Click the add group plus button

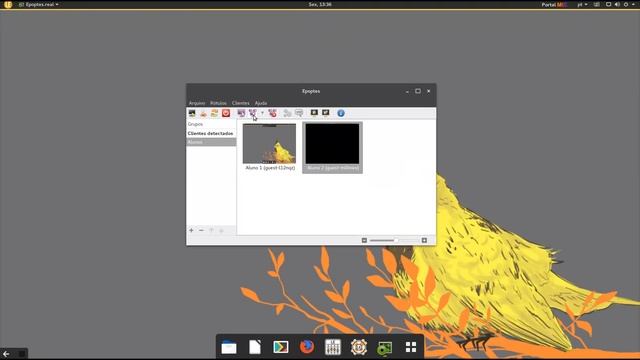(191, 230)
